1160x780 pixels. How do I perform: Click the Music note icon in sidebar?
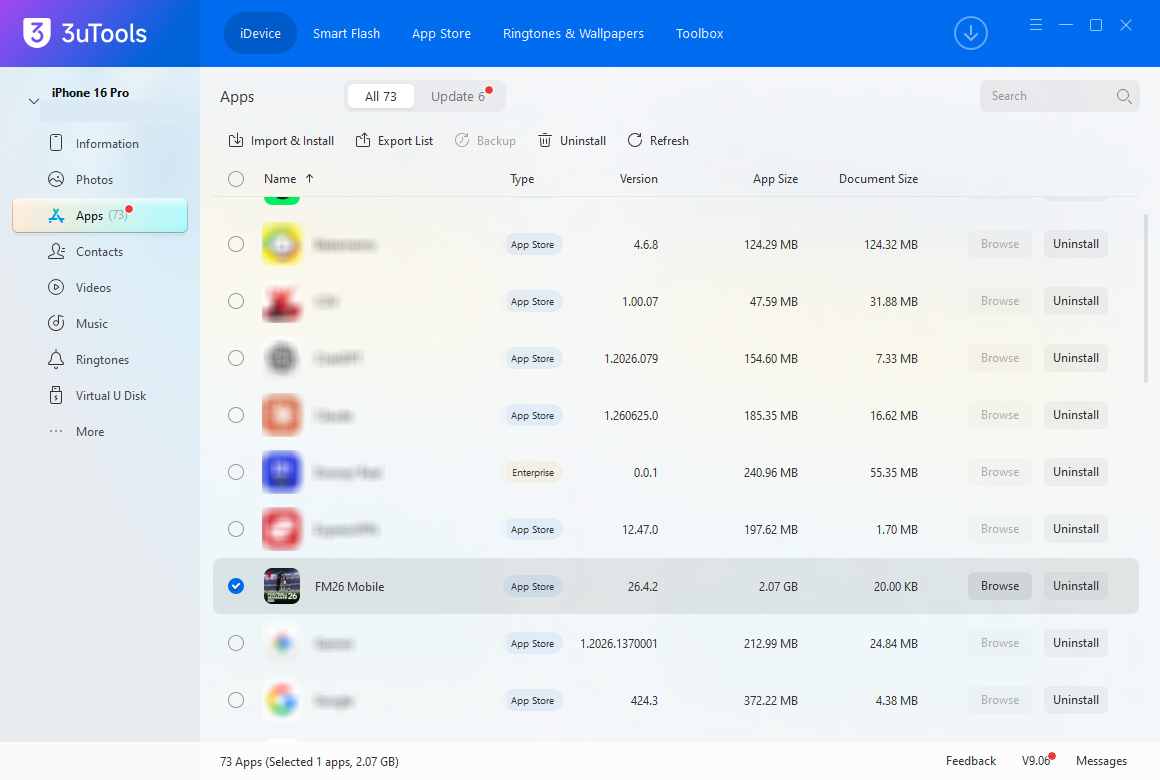tap(56, 323)
